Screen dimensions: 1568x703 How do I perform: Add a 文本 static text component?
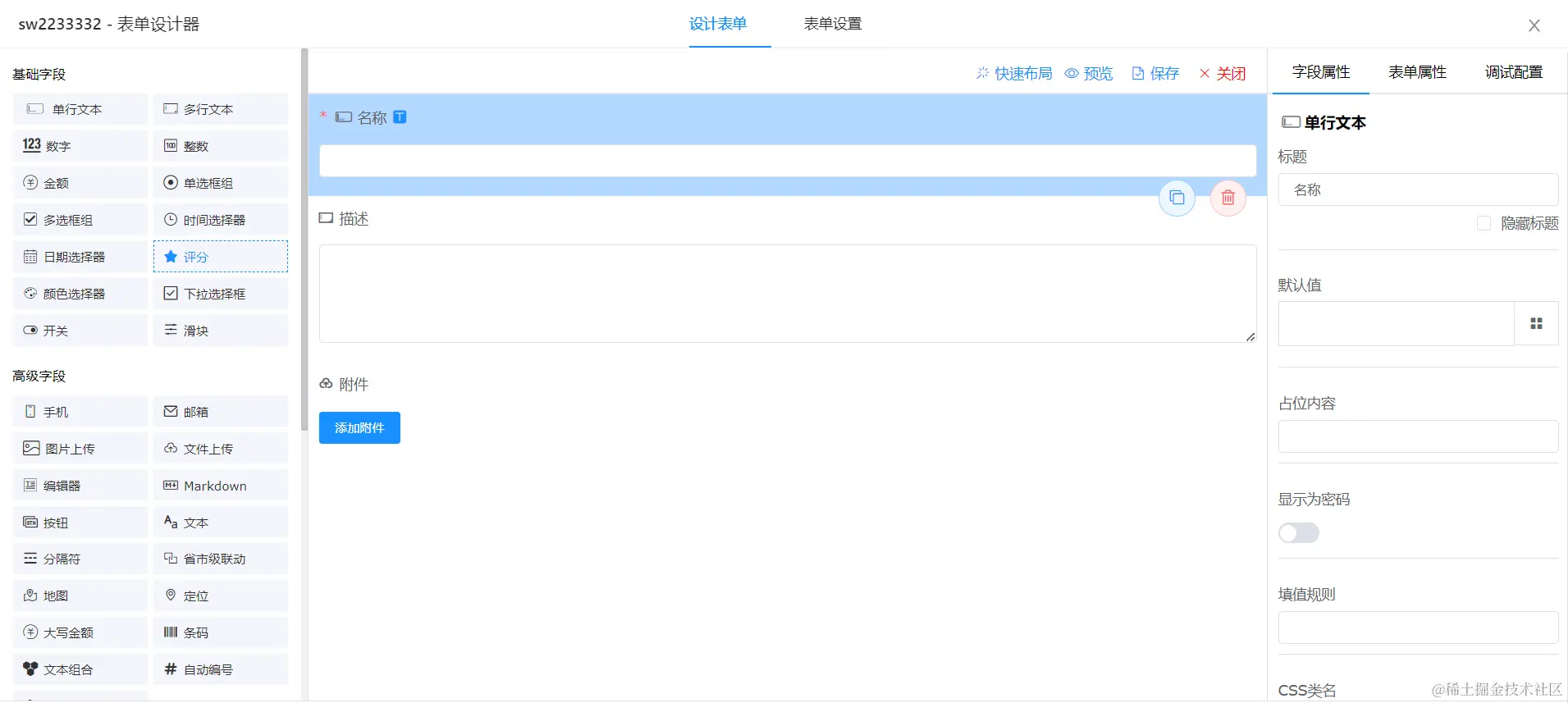point(221,523)
